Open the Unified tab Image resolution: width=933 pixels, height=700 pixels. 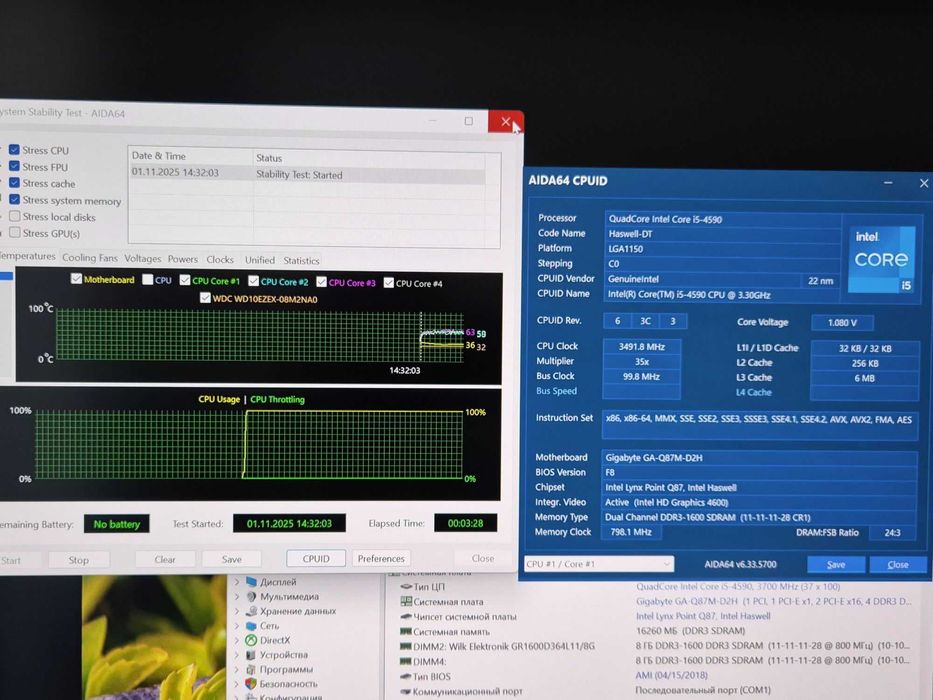[260, 260]
